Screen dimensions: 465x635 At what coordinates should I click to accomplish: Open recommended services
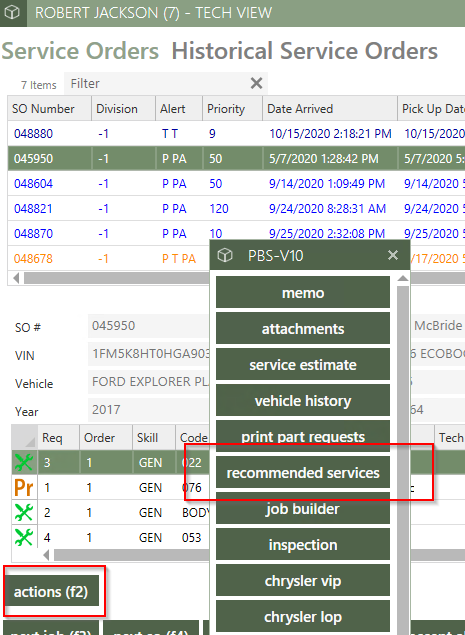303,472
